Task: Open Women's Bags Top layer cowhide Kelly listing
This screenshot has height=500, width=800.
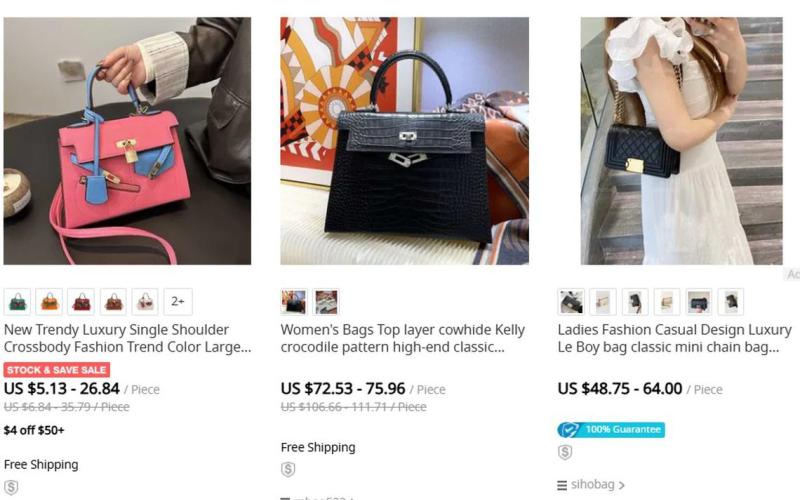Action: click(403, 338)
